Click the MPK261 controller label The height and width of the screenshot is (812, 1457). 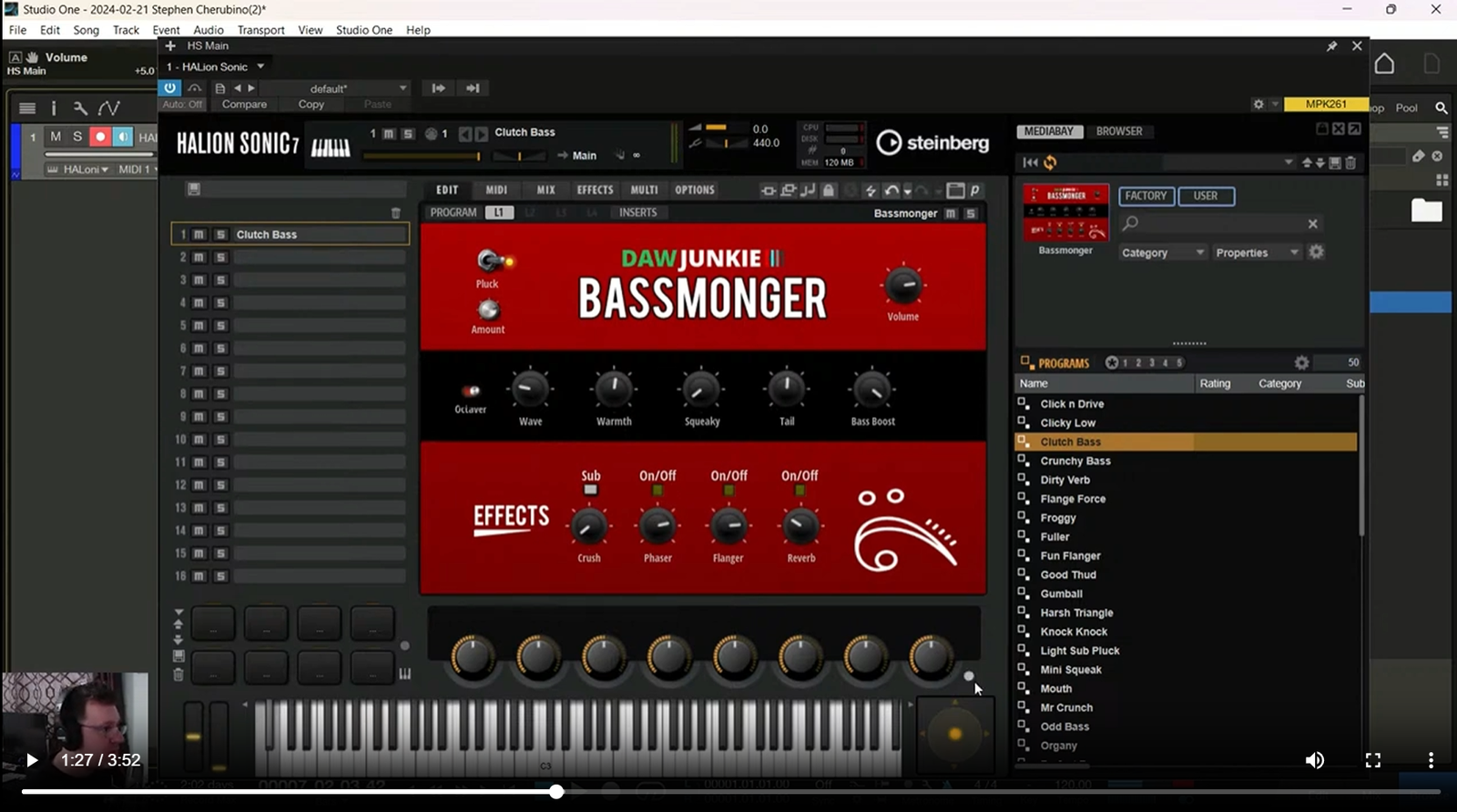point(1326,104)
